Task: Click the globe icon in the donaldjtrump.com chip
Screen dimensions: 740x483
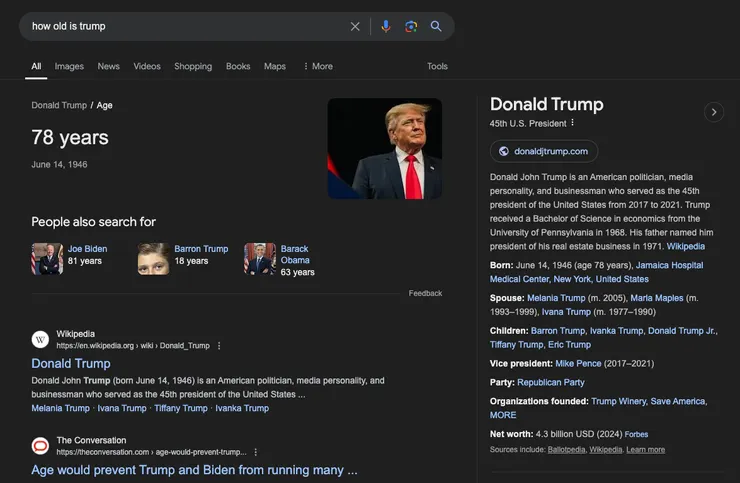Action: click(x=504, y=151)
